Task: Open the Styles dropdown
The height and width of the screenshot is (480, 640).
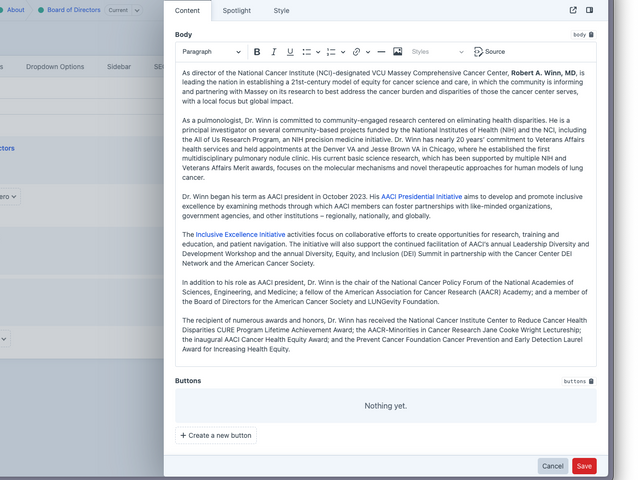Action: 437,52
